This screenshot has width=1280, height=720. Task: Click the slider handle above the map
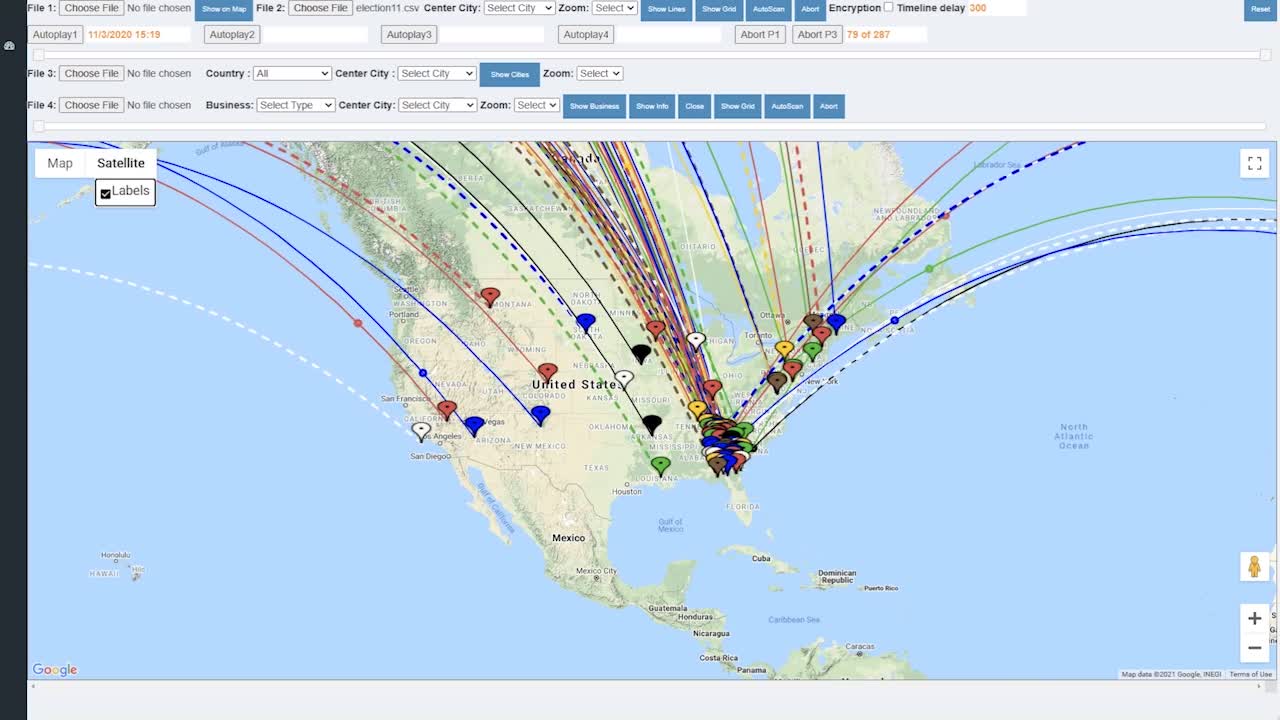[38, 126]
